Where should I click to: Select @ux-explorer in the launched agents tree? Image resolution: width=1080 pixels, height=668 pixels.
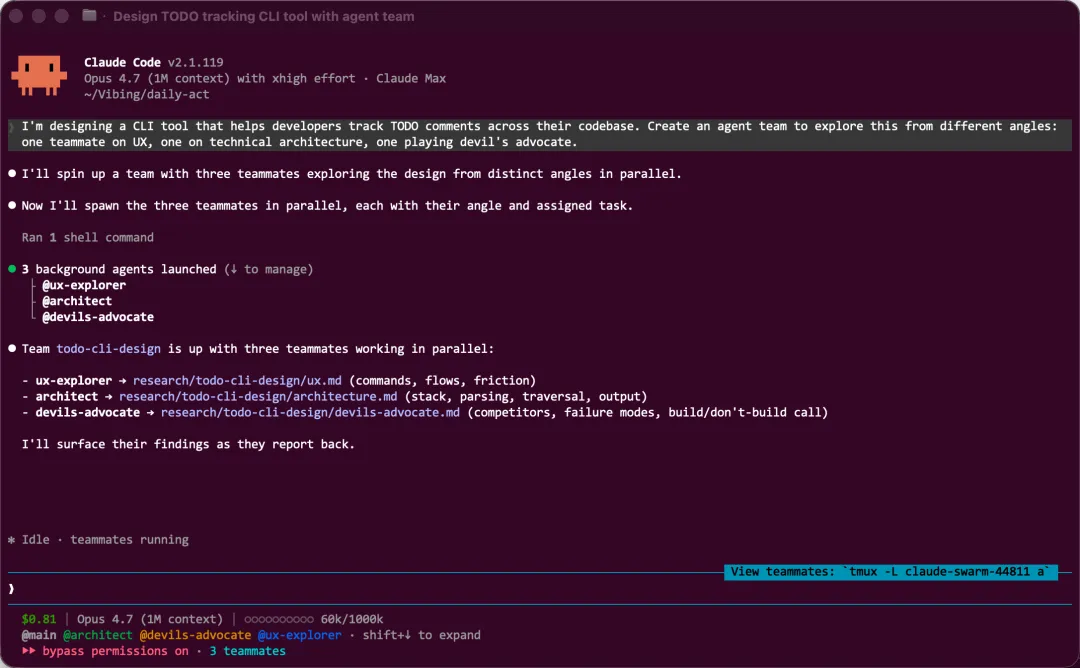coord(84,285)
